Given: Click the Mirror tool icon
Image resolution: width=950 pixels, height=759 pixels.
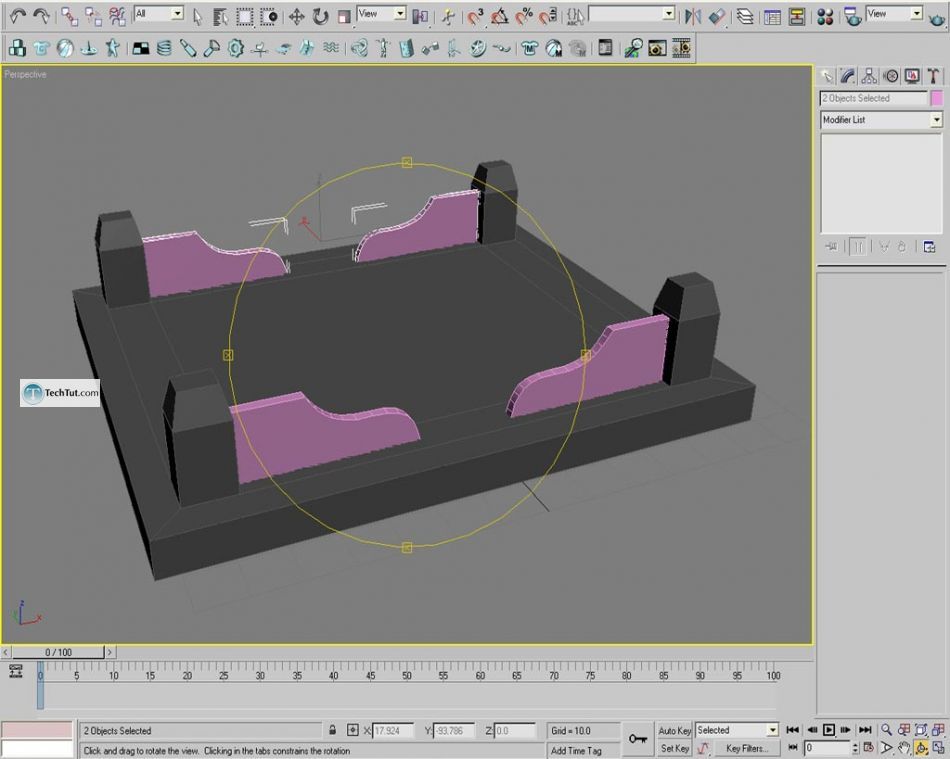Looking at the screenshot, I should point(693,16).
